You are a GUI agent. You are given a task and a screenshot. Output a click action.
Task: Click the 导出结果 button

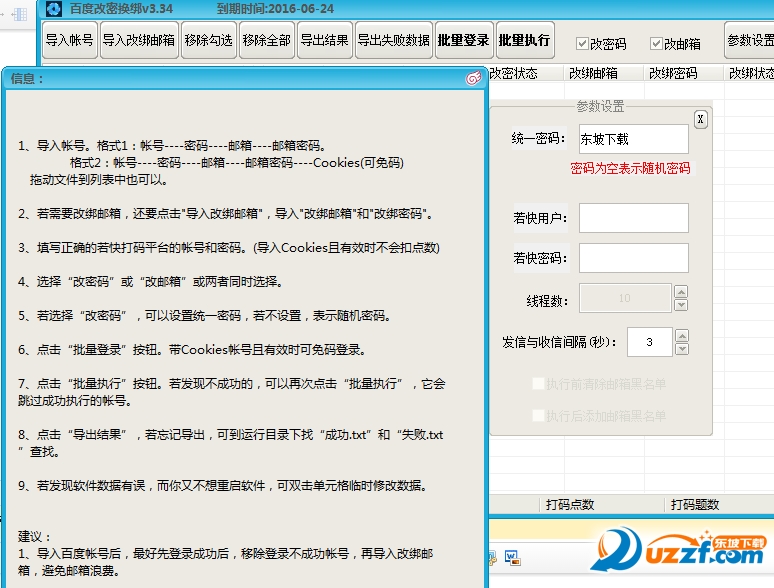pyautogui.click(x=325, y=40)
